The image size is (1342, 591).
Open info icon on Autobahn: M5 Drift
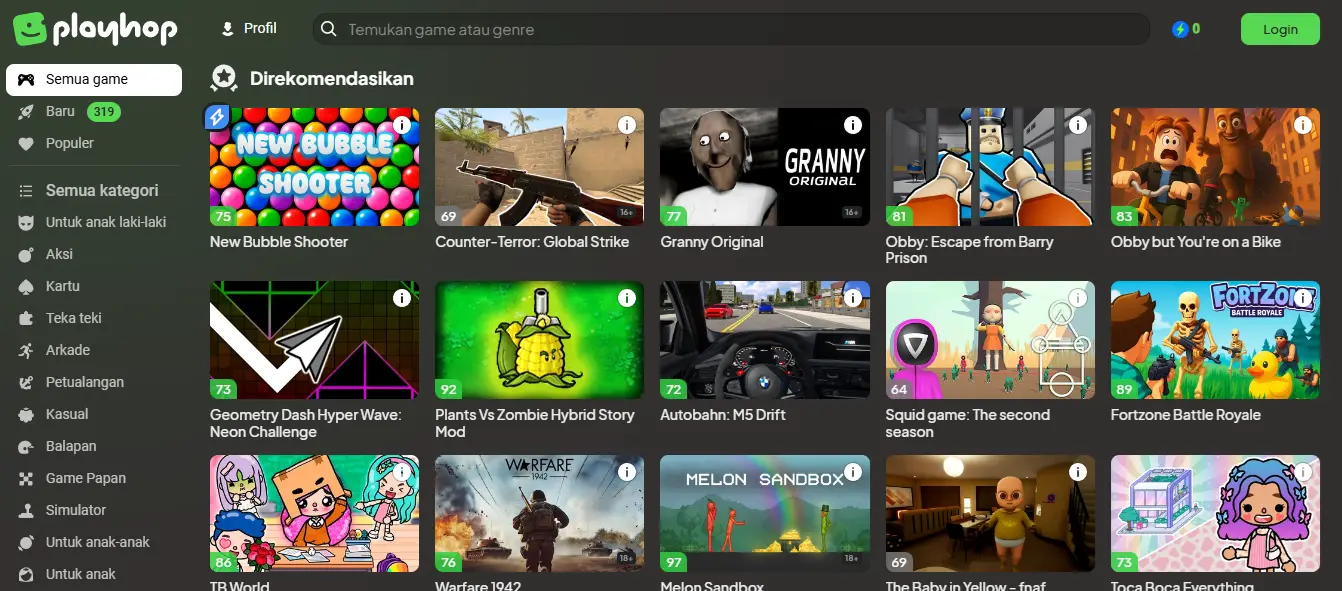pyautogui.click(x=853, y=298)
